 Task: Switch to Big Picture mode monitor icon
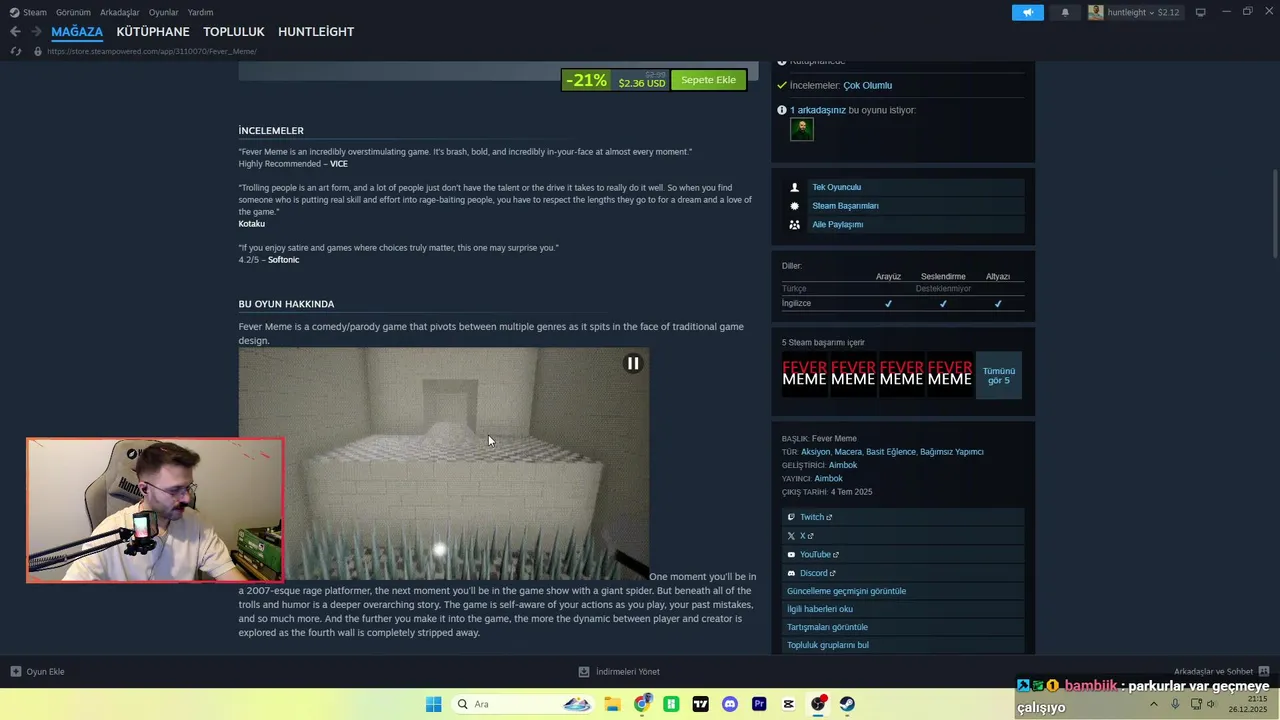coord(1201,12)
